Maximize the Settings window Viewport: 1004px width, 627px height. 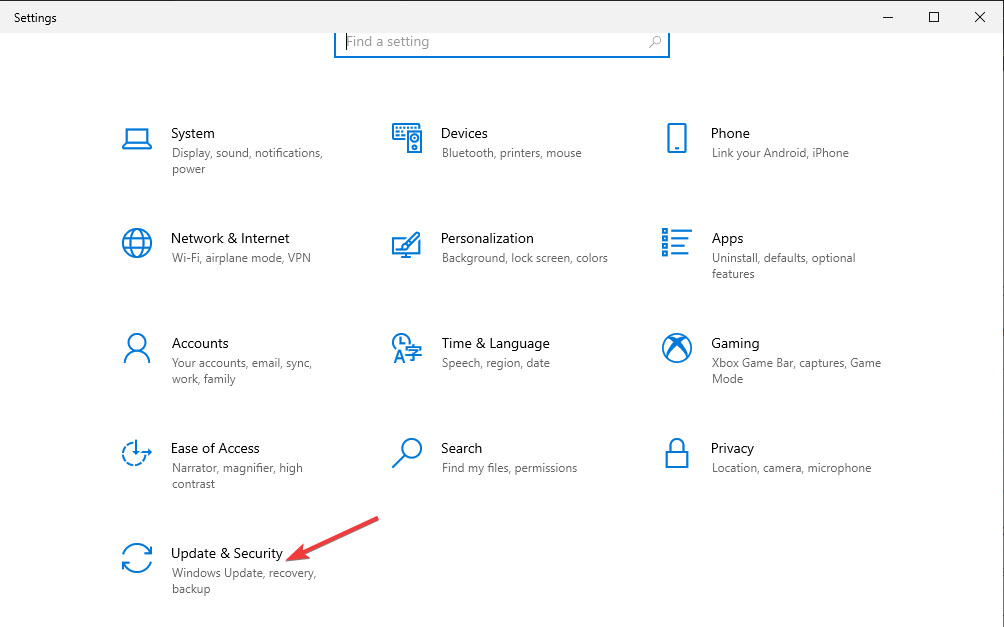pos(934,17)
